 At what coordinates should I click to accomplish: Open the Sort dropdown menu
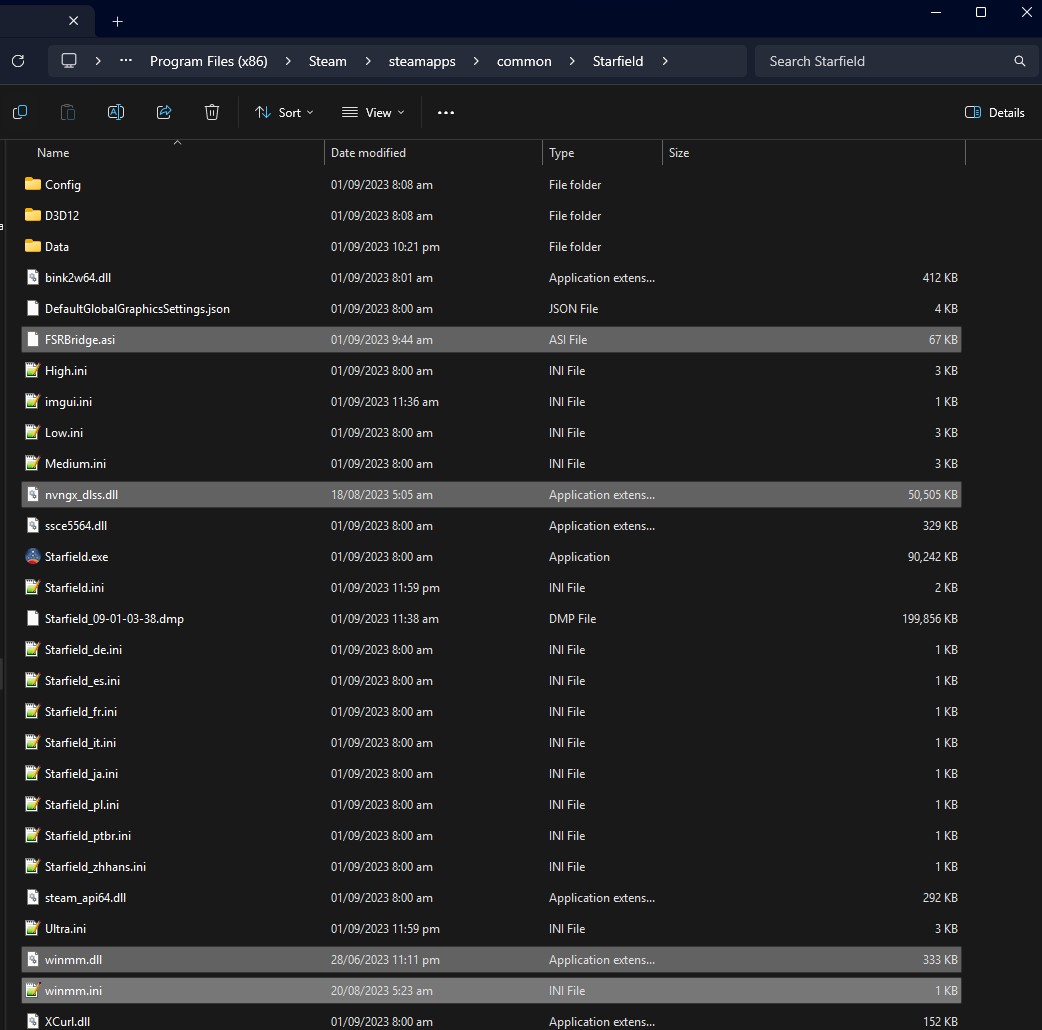pyautogui.click(x=284, y=112)
